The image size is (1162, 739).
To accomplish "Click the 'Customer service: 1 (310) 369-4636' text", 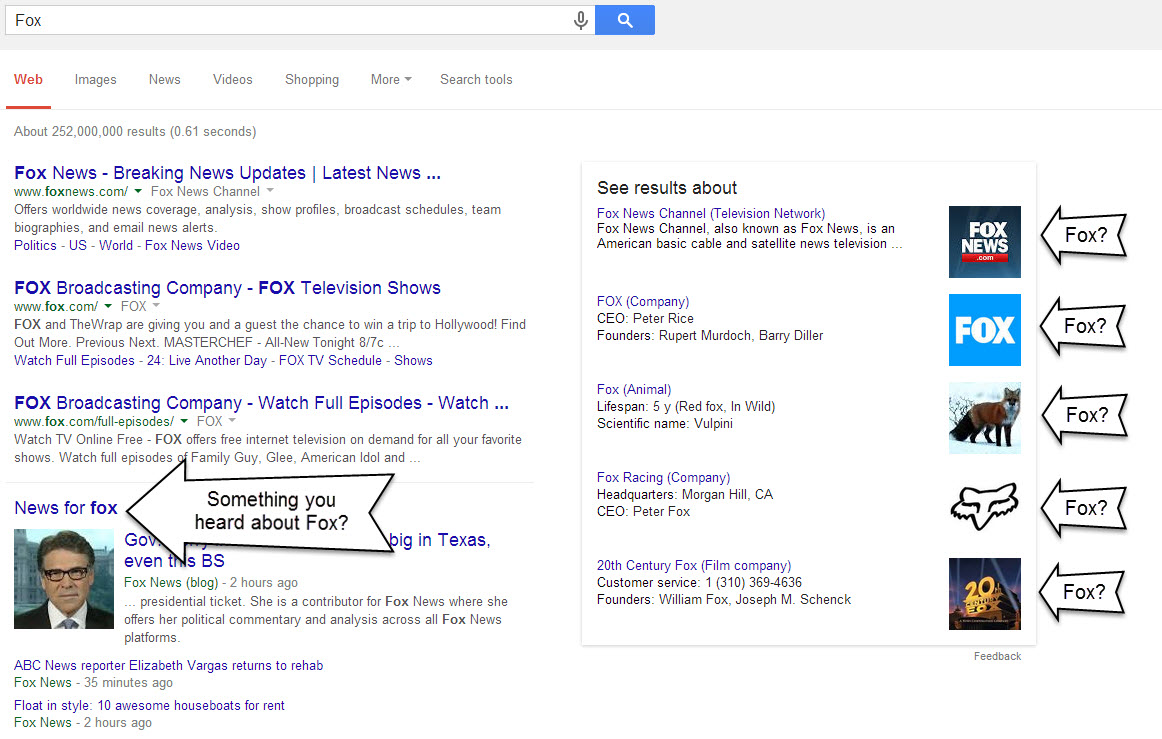I will [699, 583].
